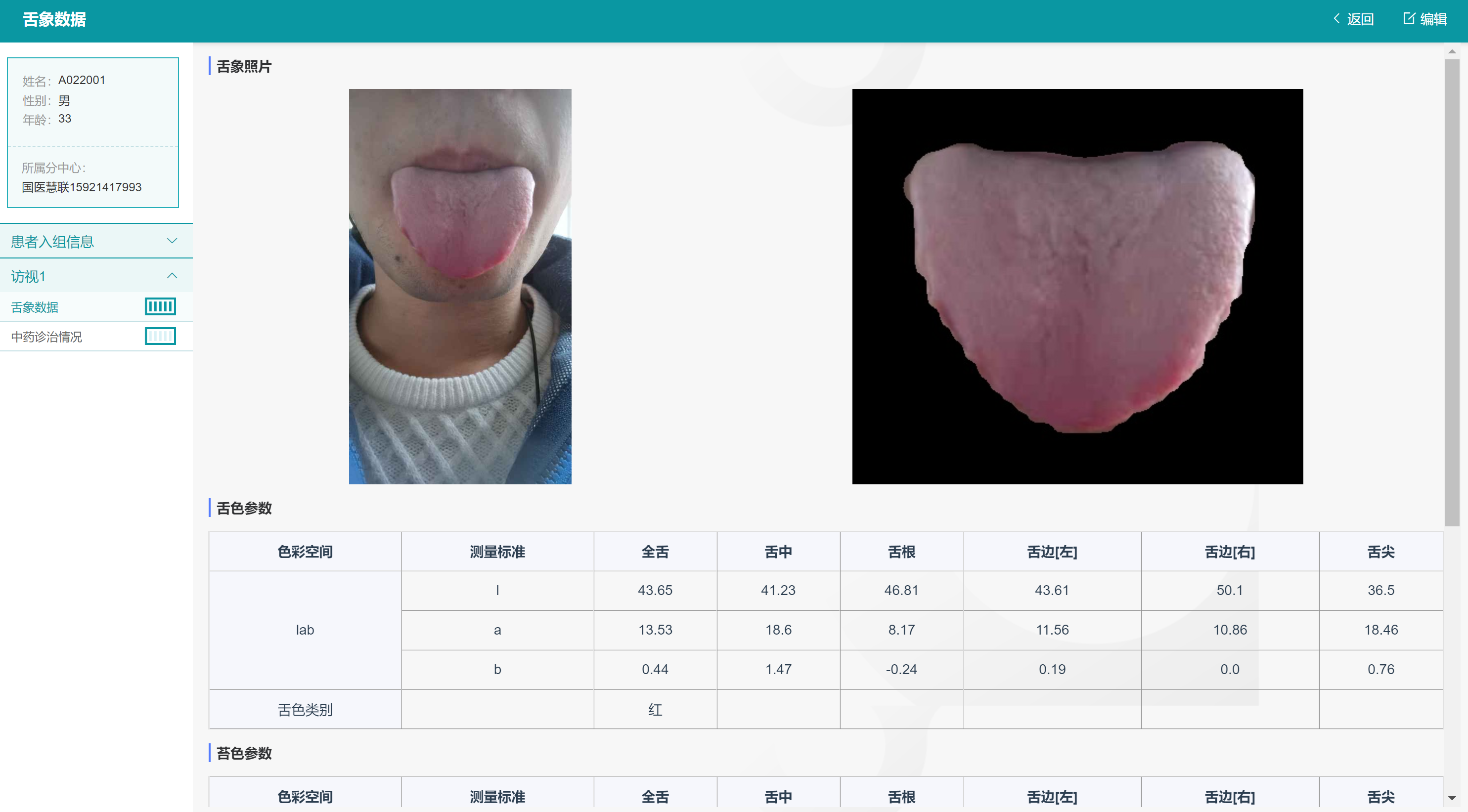Click the 中药诊治情况 progress bar icon
1468x812 pixels.
[160, 337]
